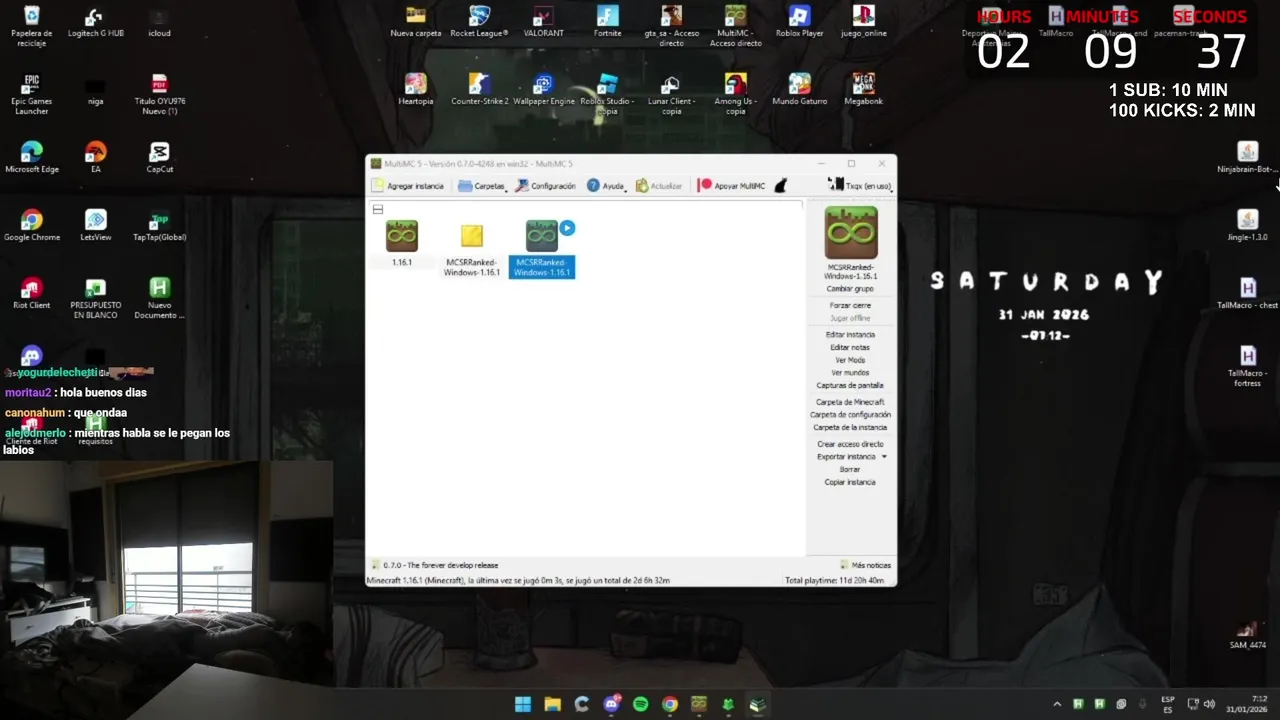Open the Among Us - copia shortcut
Image resolution: width=1280 pixels, height=720 pixels.
(x=735, y=93)
